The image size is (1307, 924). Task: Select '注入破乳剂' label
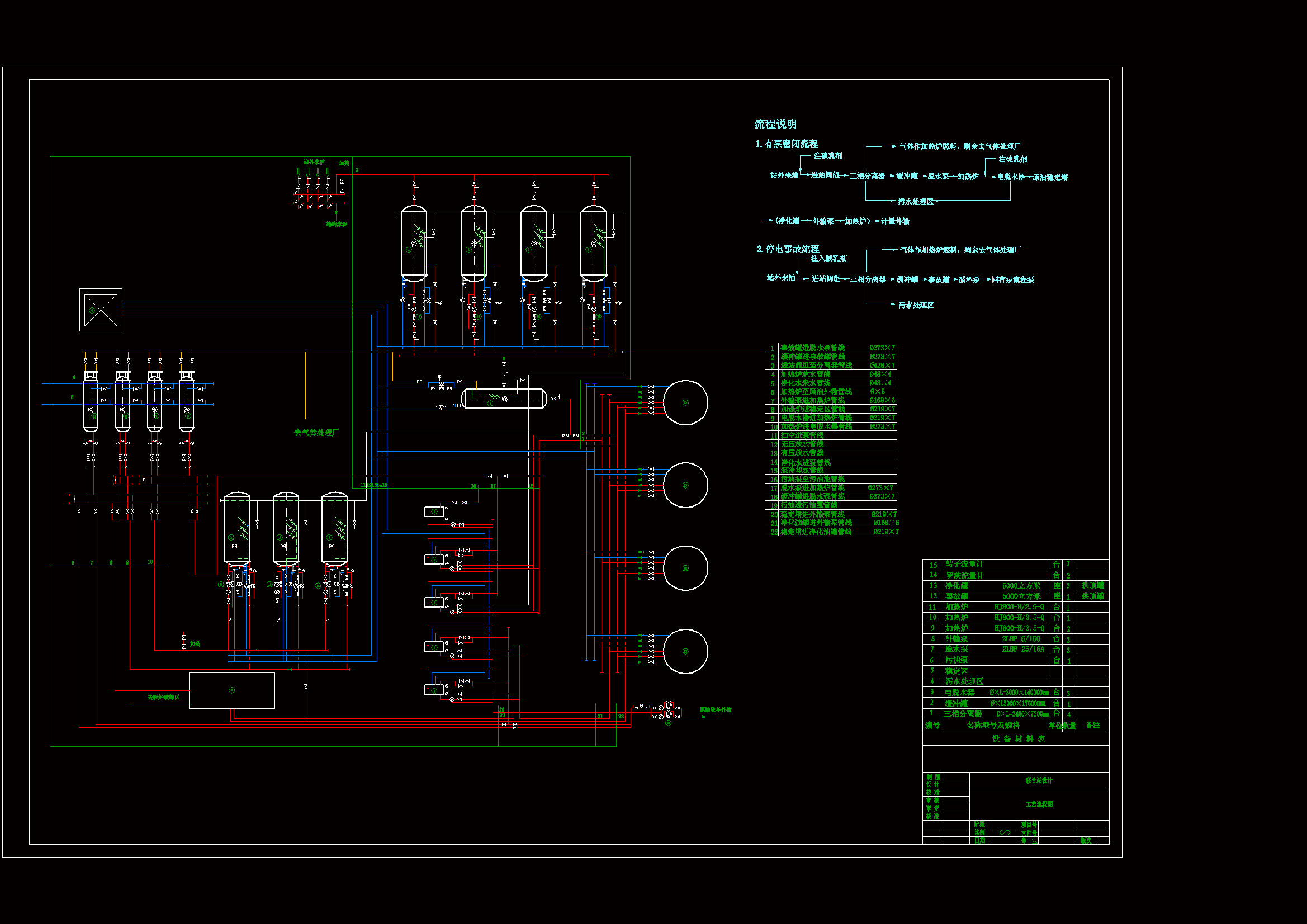pos(829,258)
